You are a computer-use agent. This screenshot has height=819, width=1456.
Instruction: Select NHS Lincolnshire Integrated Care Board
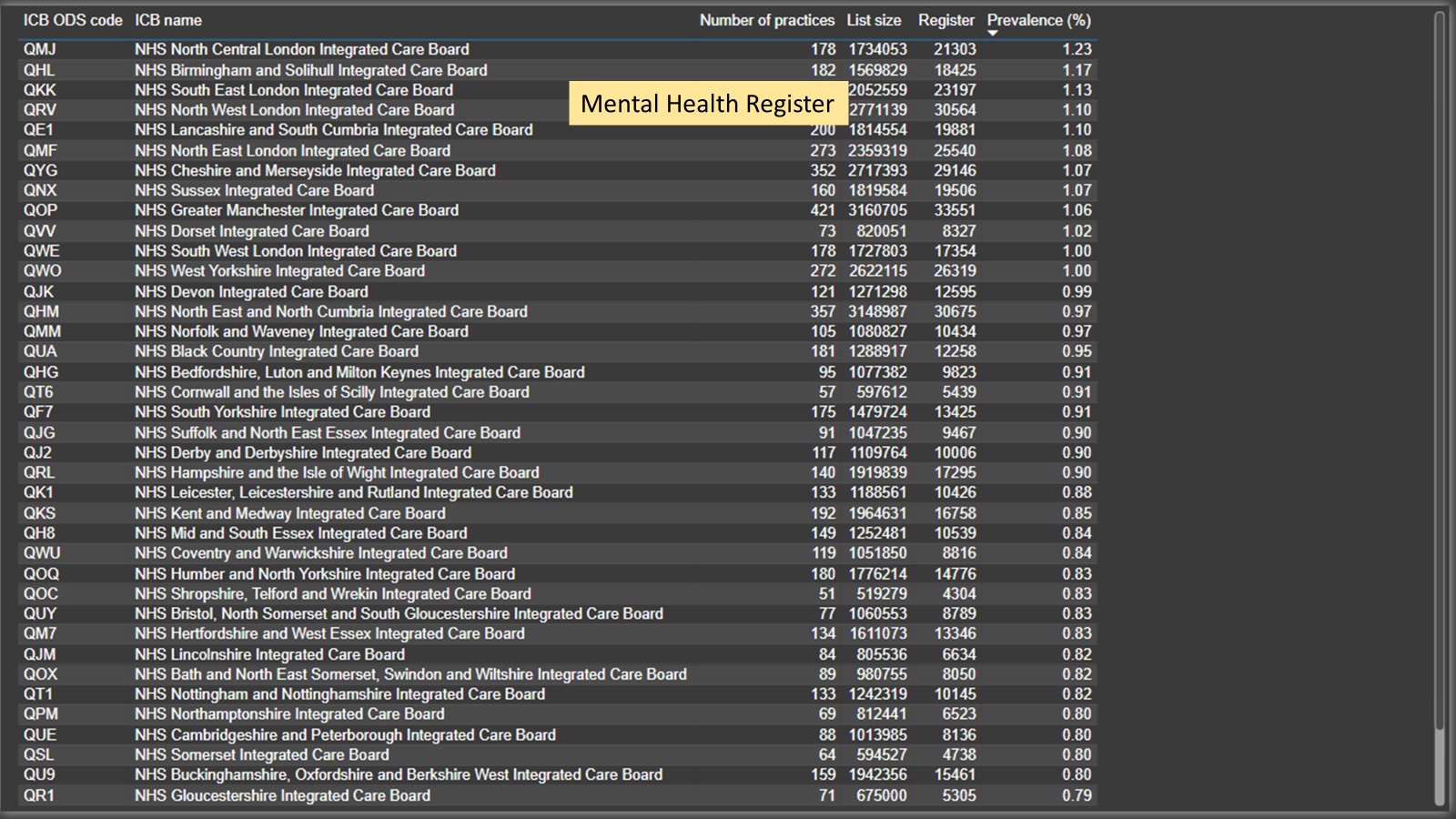pyautogui.click(x=270, y=654)
